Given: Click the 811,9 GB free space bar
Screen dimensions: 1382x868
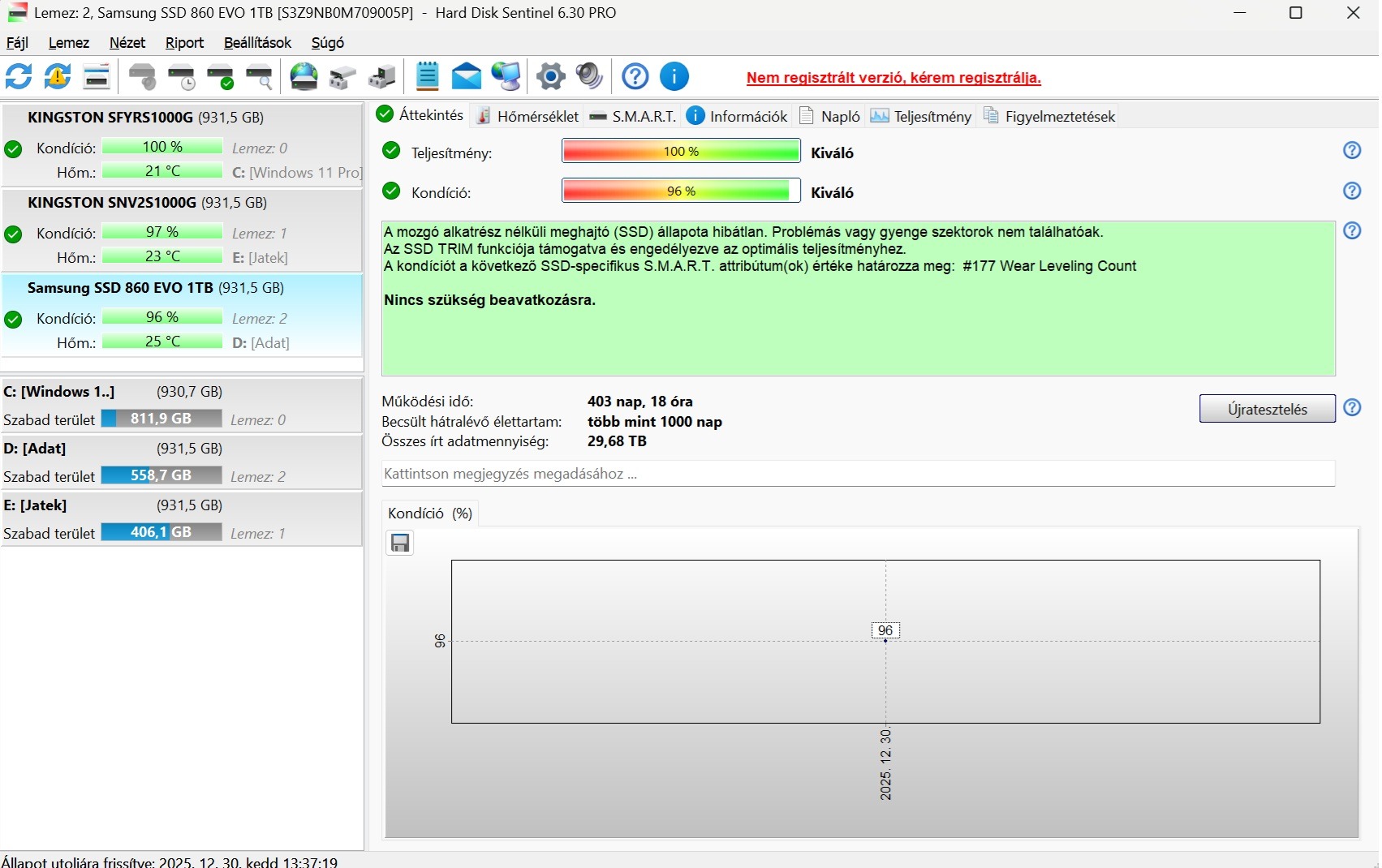Looking at the screenshot, I should [x=161, y=419].
